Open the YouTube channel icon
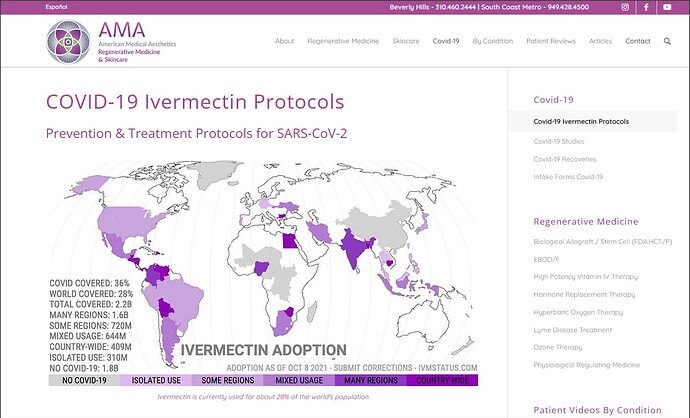Viewport: 690px width, 418px height. (667, 7)
